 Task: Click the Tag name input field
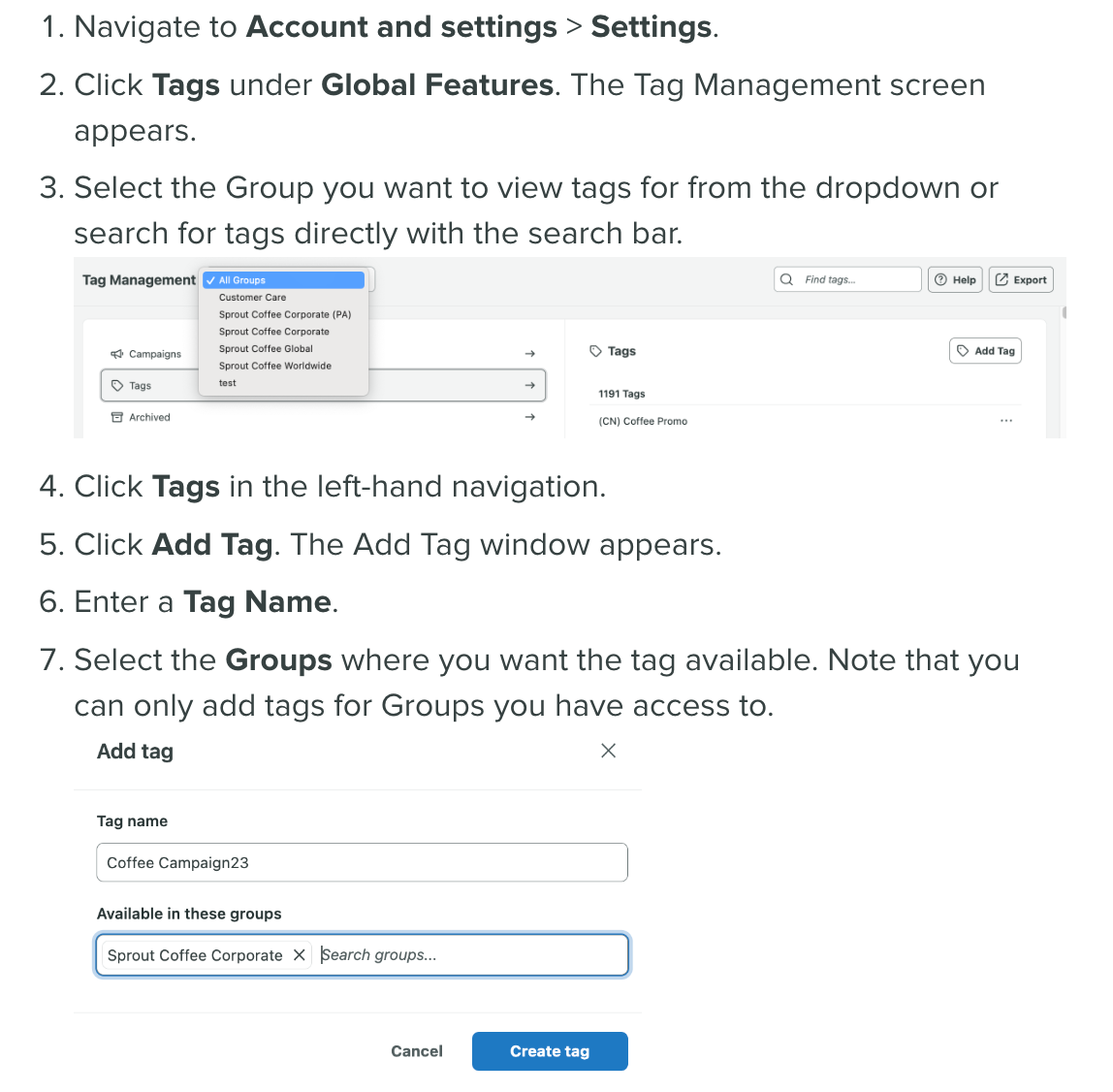tap(362, 862)
